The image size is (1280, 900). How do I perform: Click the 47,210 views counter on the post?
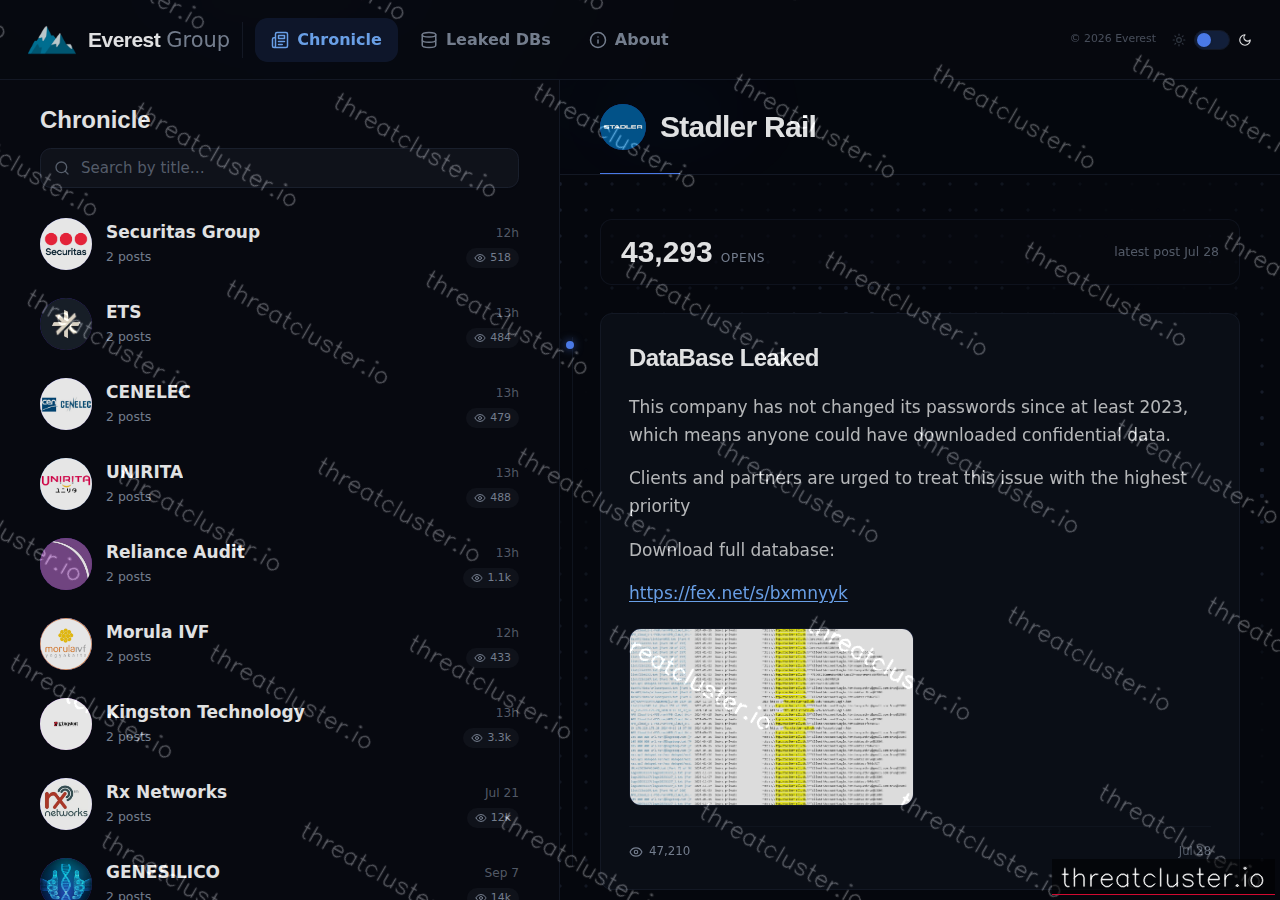[660, 851]
